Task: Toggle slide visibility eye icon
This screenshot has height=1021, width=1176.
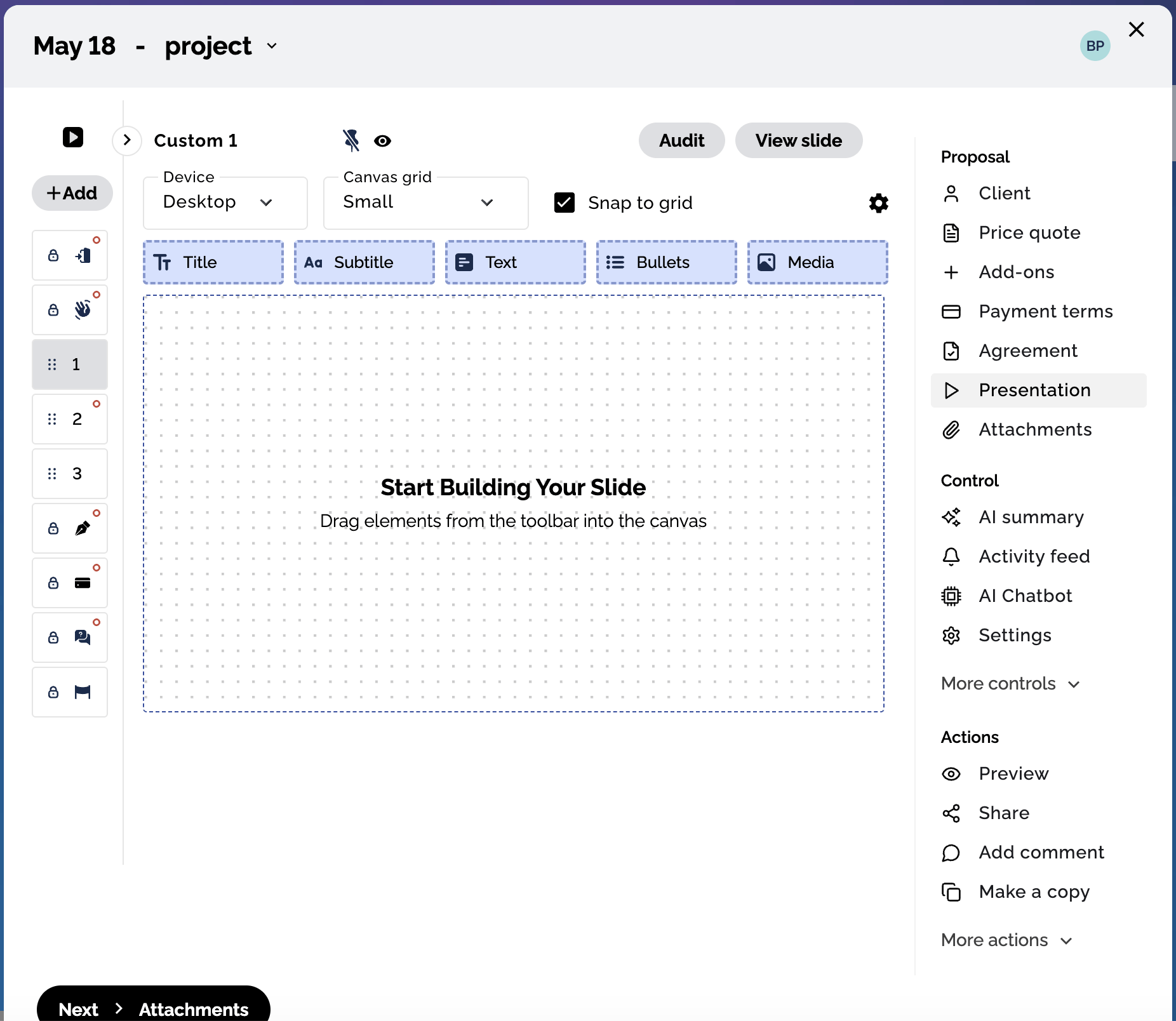Action: (x=382, y=141)
